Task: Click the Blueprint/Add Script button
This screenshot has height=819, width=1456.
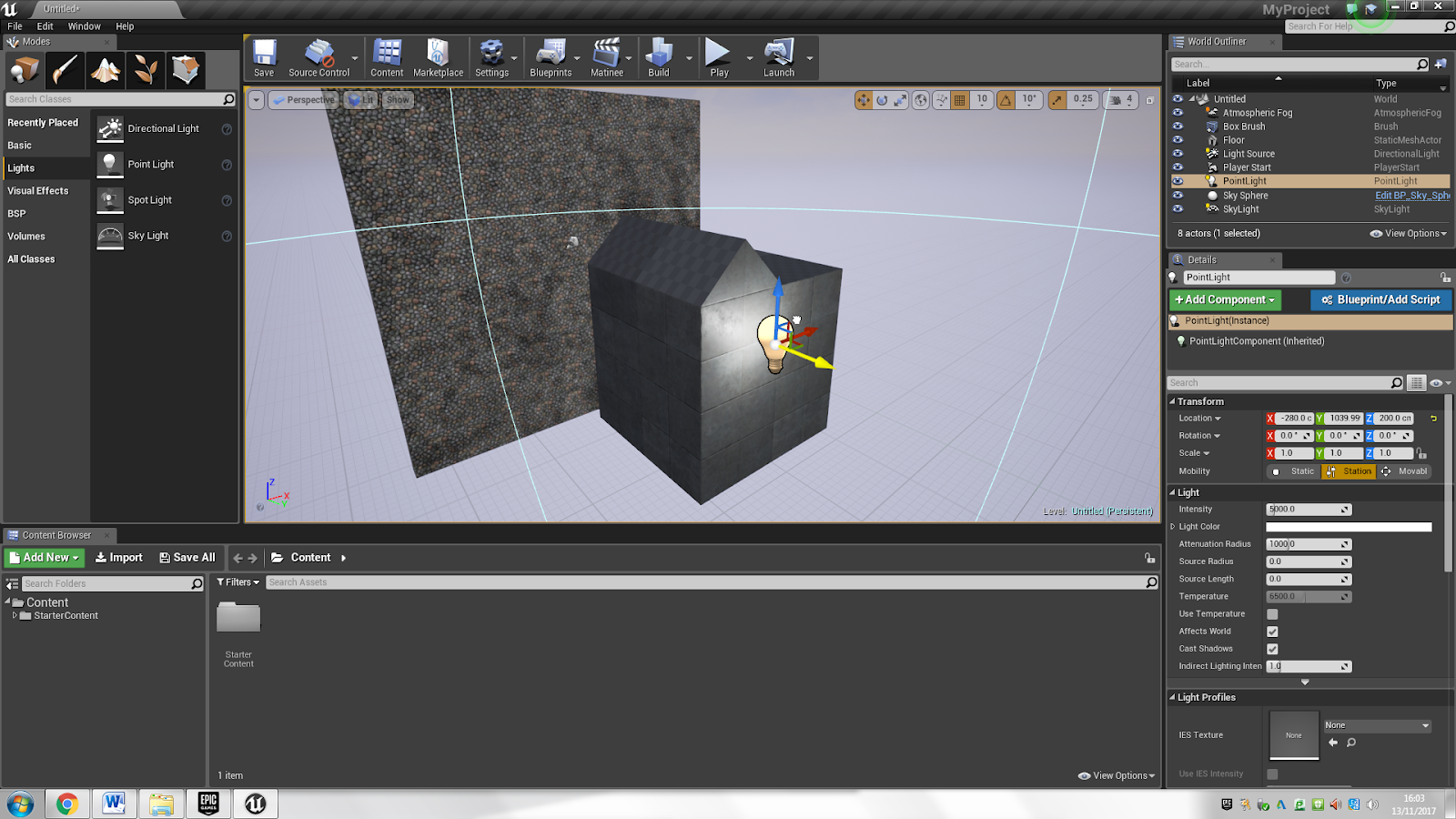Action: click(1380, 299)
